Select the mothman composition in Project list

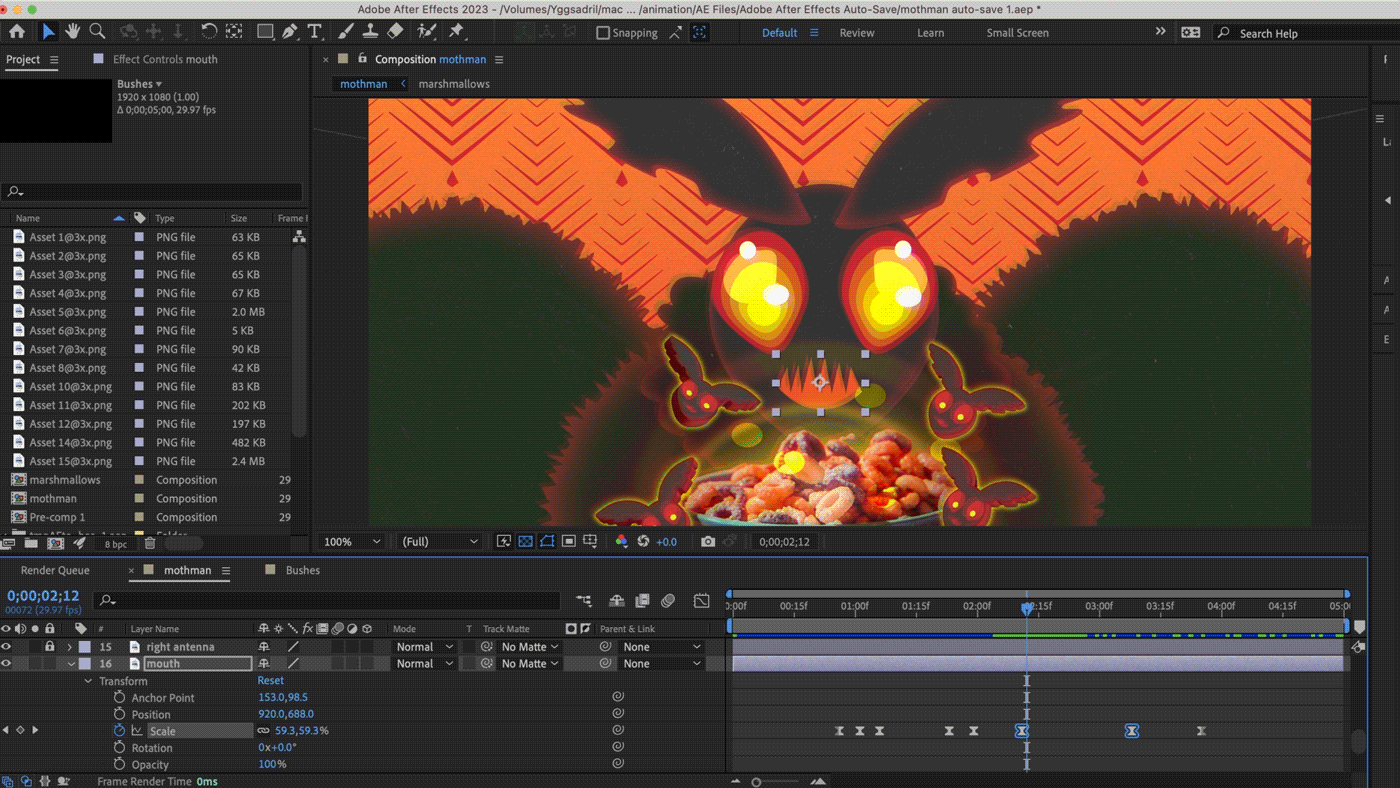(53, 498)
